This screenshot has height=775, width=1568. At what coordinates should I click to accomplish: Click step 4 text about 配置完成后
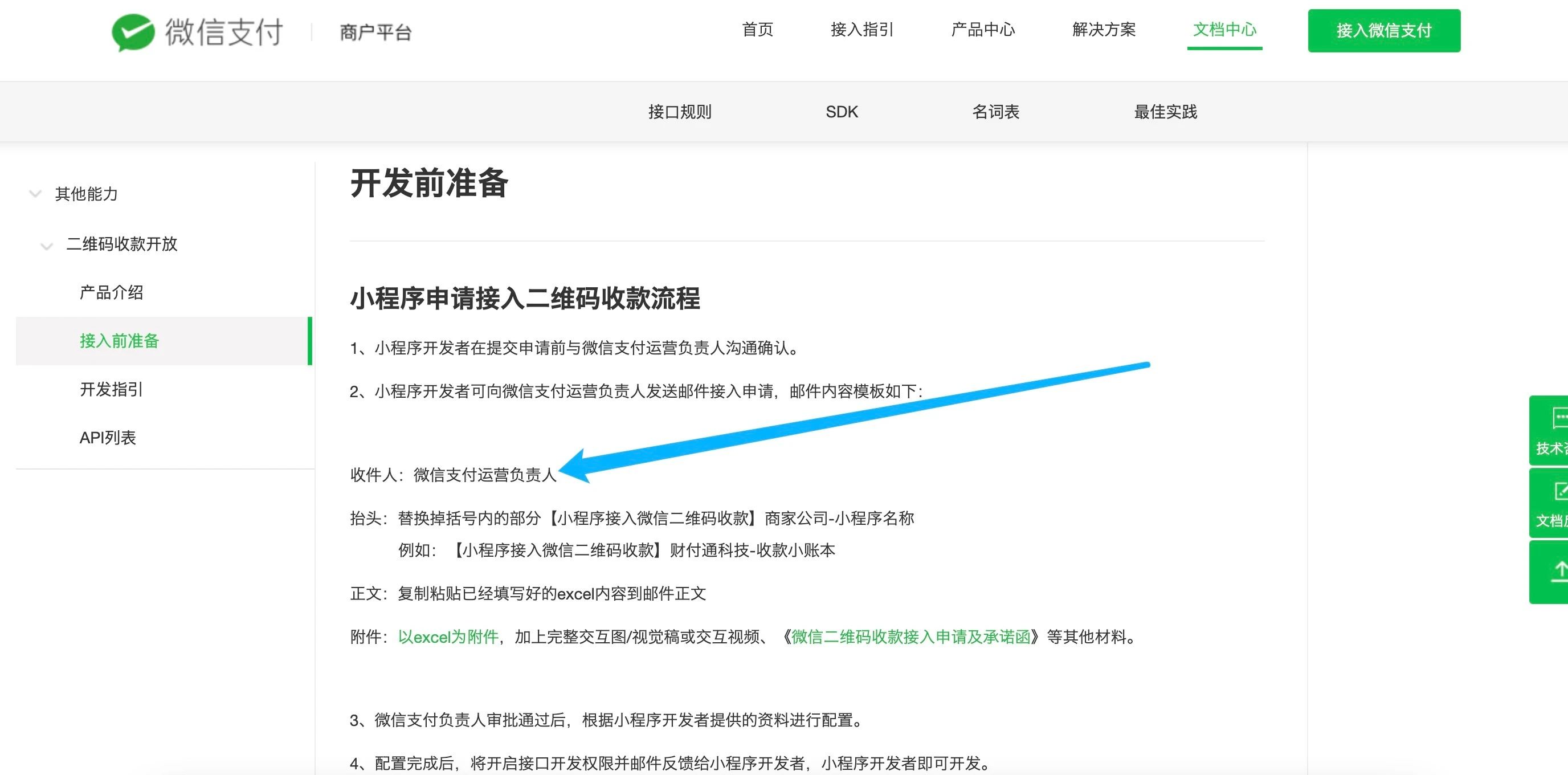(670, 763)
